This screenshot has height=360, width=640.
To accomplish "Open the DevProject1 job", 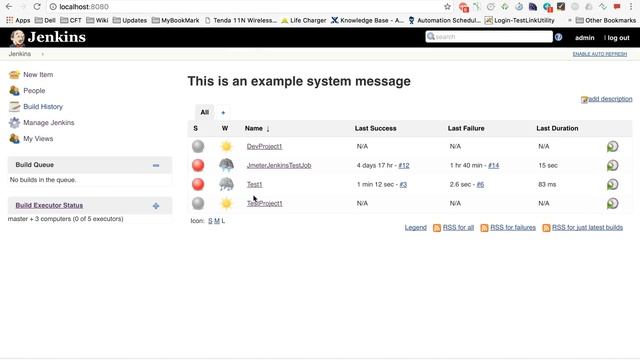I will click(264, 147).
